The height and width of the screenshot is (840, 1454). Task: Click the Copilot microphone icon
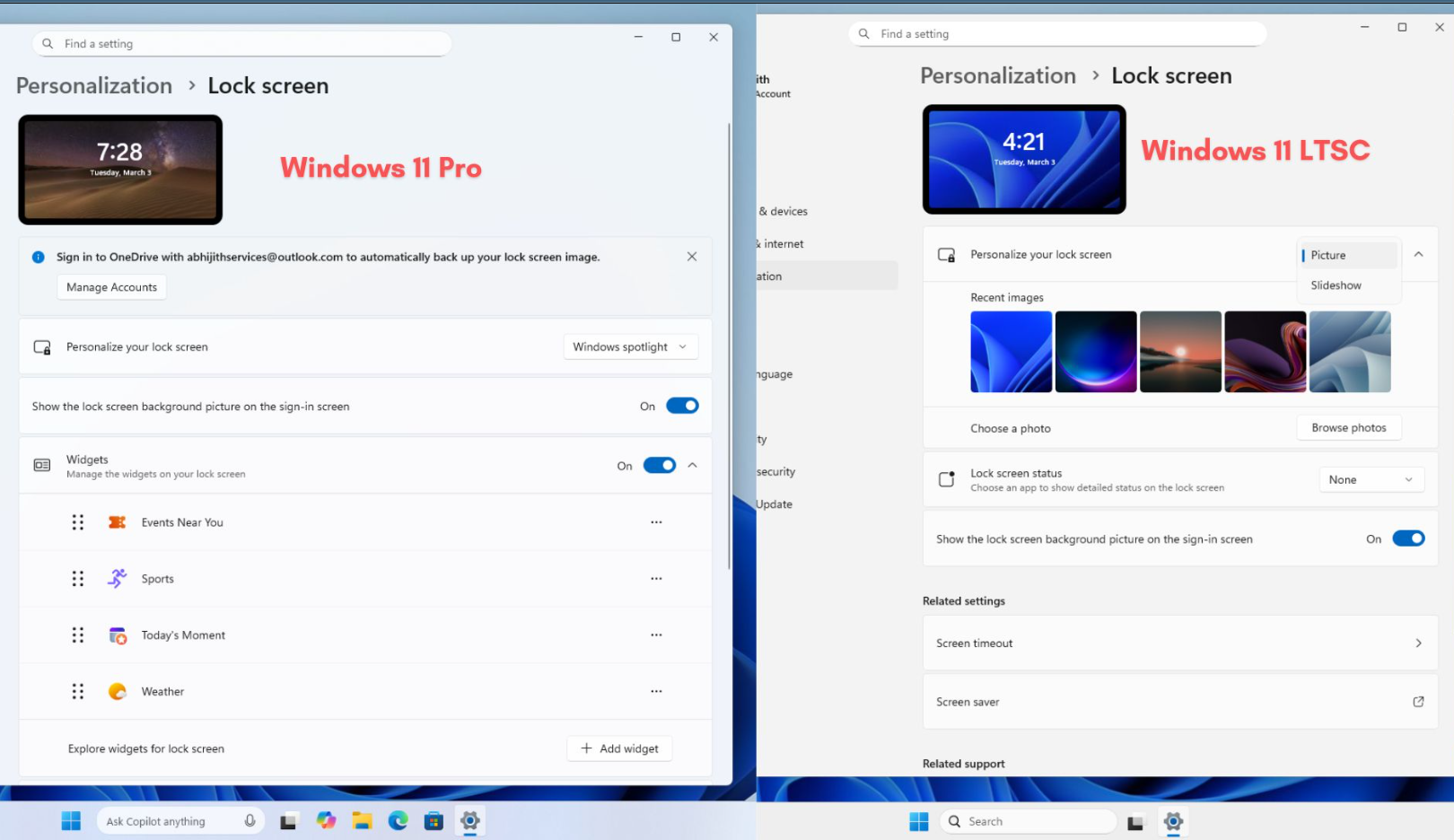tap(250, 821)
